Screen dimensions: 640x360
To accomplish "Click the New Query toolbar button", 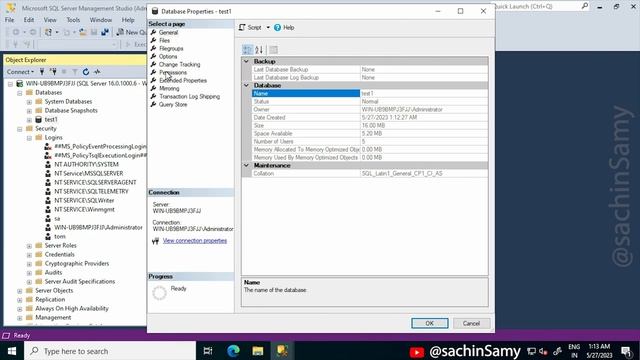I will coord(131,32).
